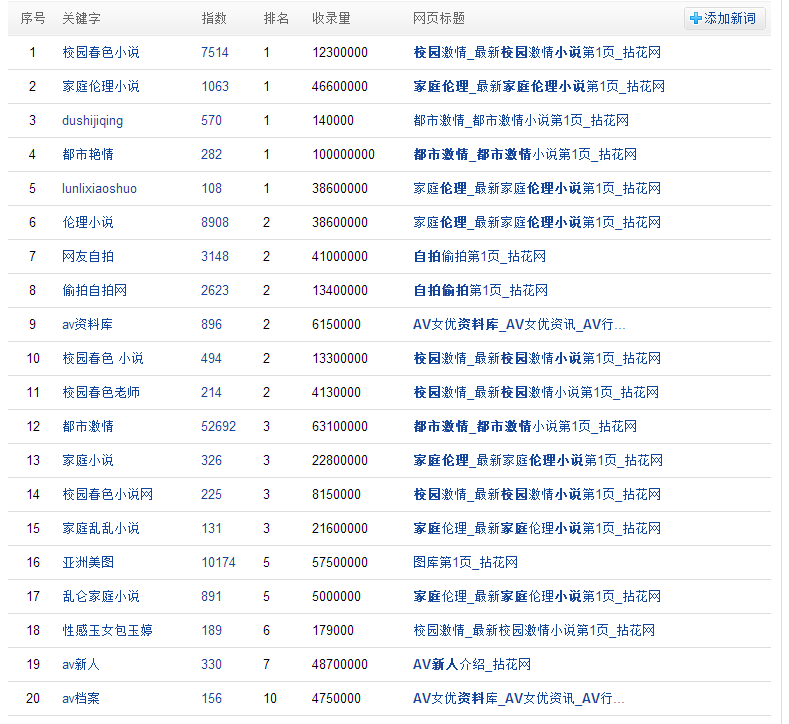This screenshot has height=724, width=789.
Task: Click index value 52692
Action: pyautogui.click(x=218, y=427)
